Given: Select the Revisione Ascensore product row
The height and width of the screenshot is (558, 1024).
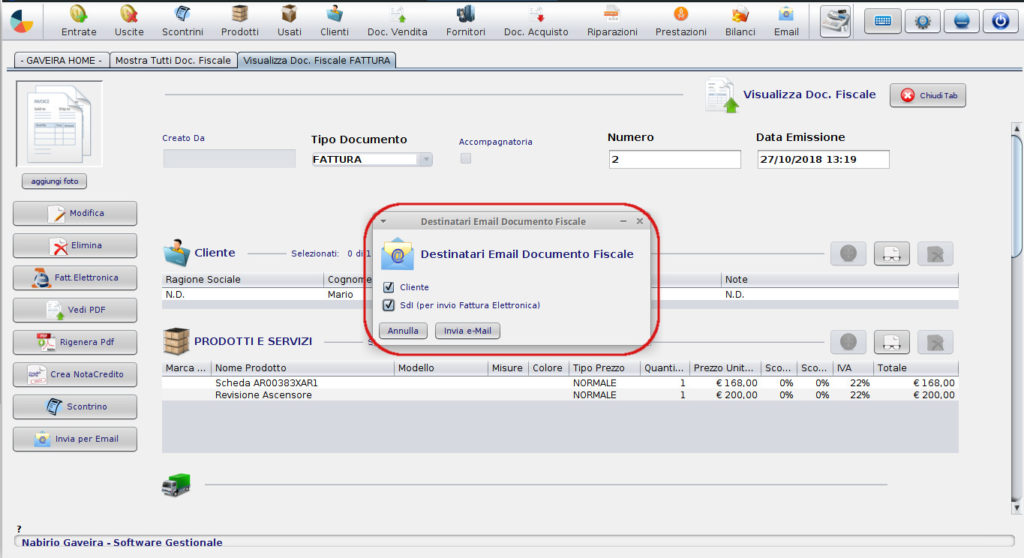Looking at the screenshot, I should click(x=560, y=395).
